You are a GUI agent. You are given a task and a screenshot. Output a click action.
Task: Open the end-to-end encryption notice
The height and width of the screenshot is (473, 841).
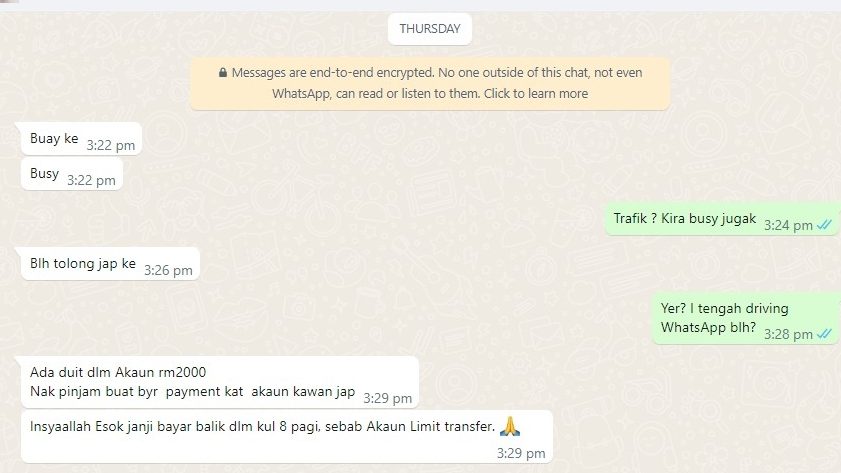tap(430, 83)
